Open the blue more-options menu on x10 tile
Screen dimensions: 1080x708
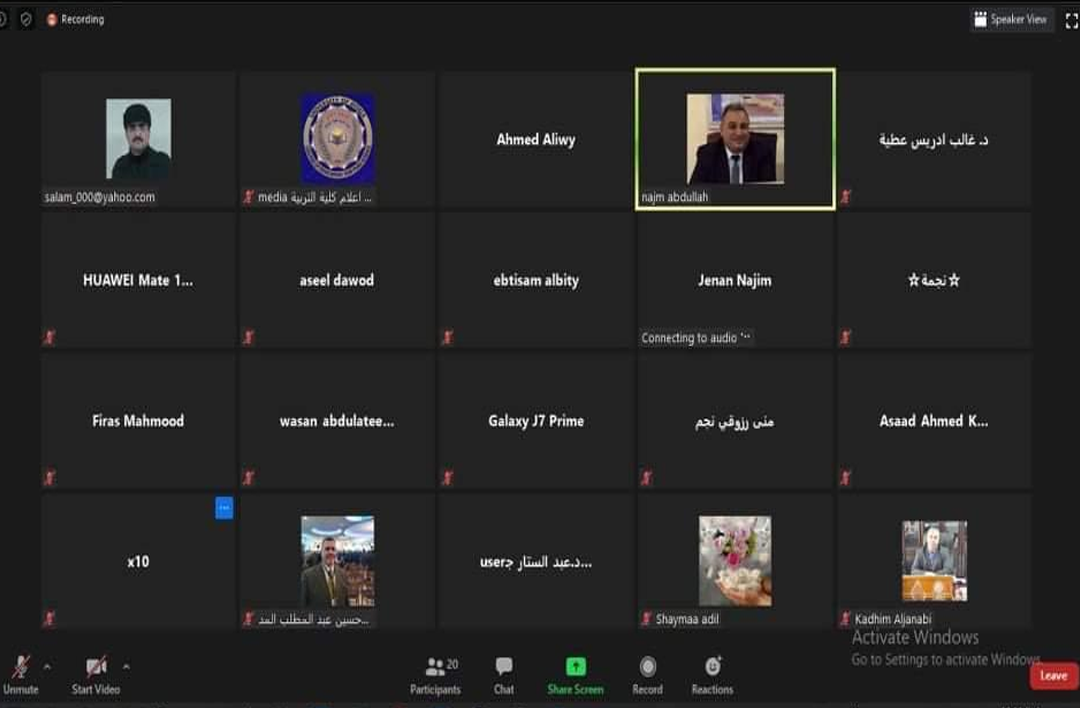224,509
